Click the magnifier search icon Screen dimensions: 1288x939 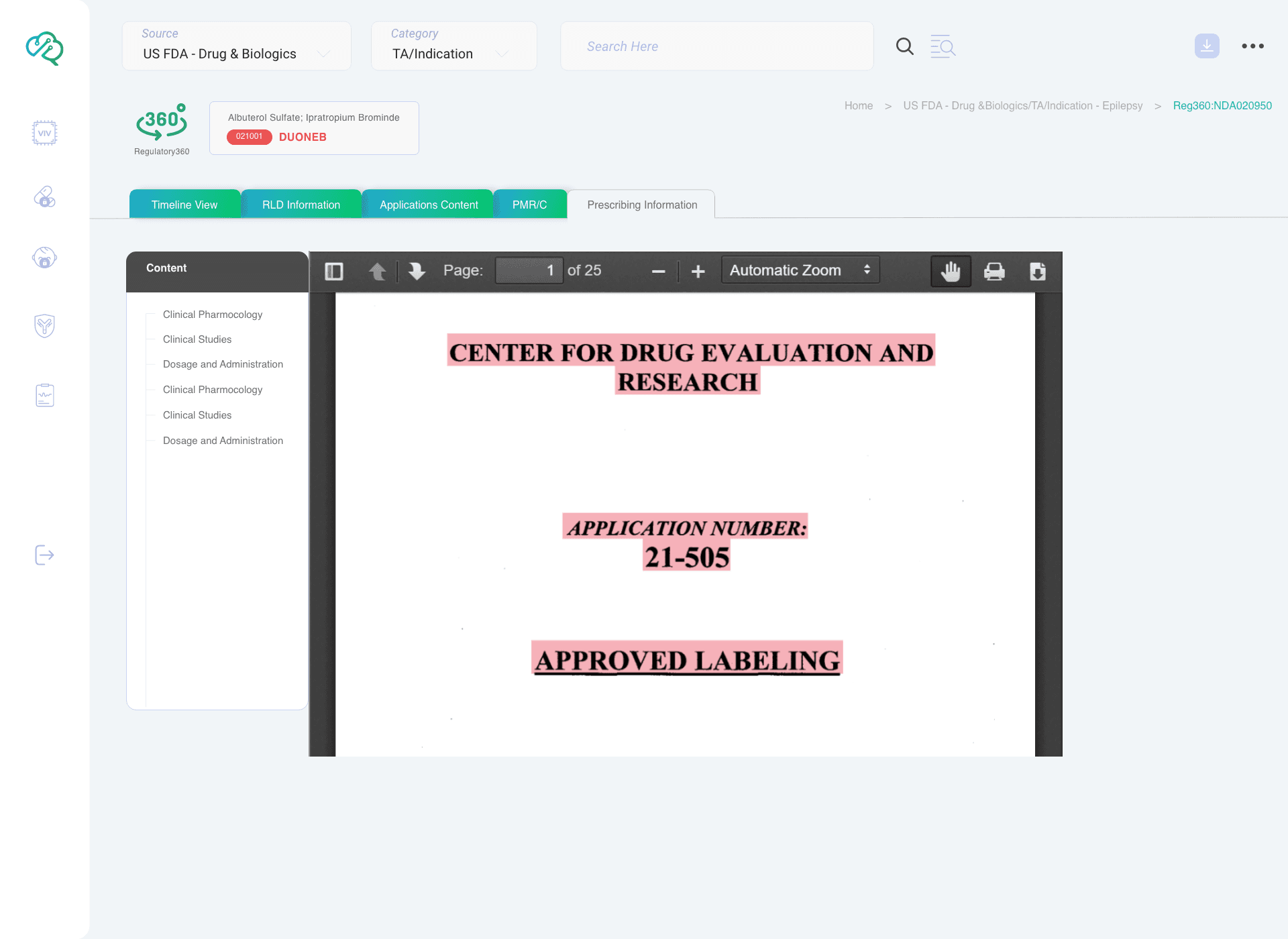point(904,46)
